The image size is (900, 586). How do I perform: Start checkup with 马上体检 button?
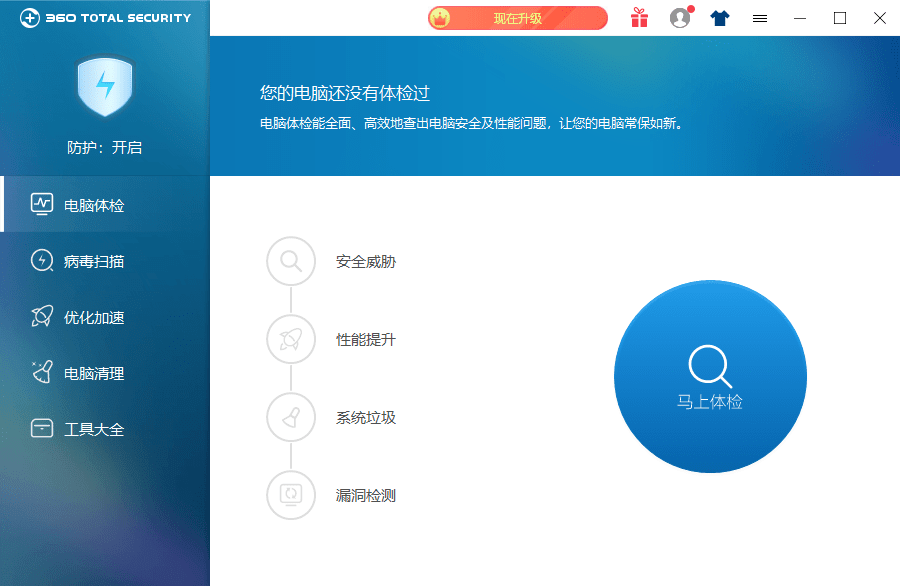coord(711,377)
